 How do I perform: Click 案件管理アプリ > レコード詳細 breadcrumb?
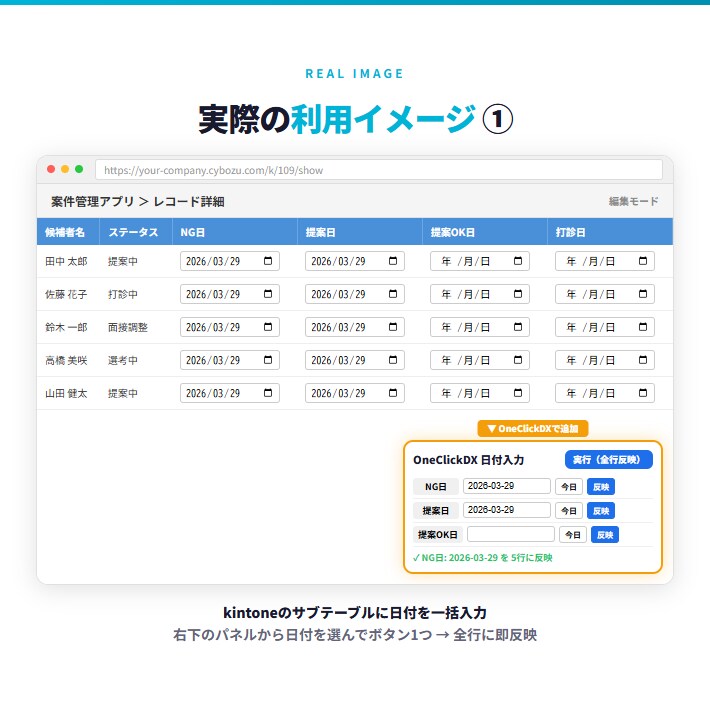click(138, 201)
